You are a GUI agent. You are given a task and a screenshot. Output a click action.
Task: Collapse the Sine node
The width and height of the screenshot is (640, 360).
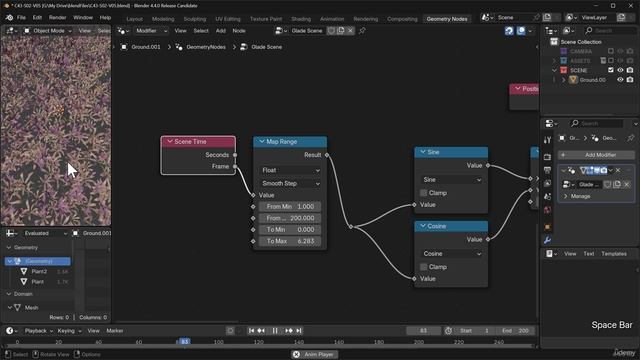coord(423,152)
